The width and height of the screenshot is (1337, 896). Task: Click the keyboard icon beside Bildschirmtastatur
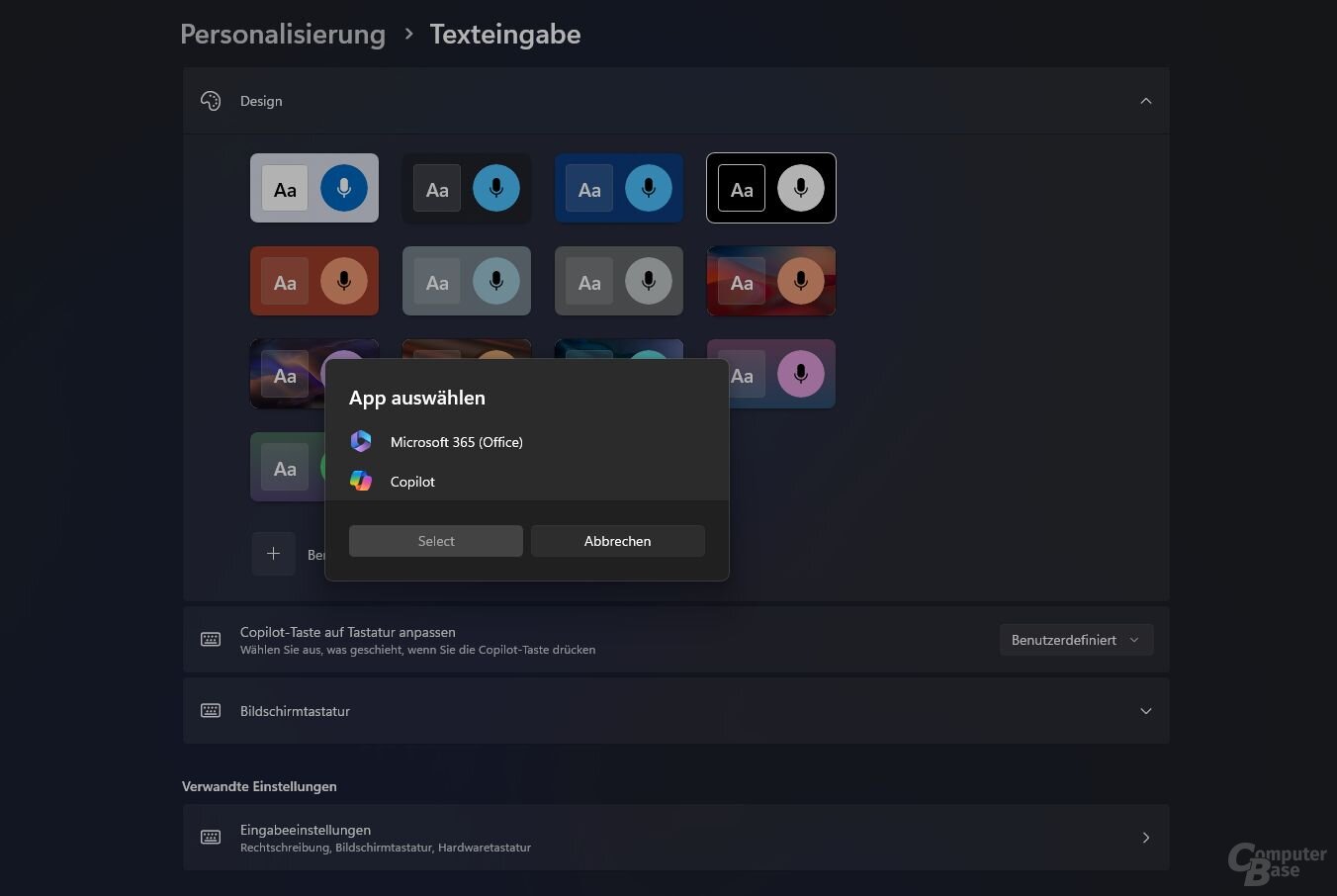(x=211, y=710)
